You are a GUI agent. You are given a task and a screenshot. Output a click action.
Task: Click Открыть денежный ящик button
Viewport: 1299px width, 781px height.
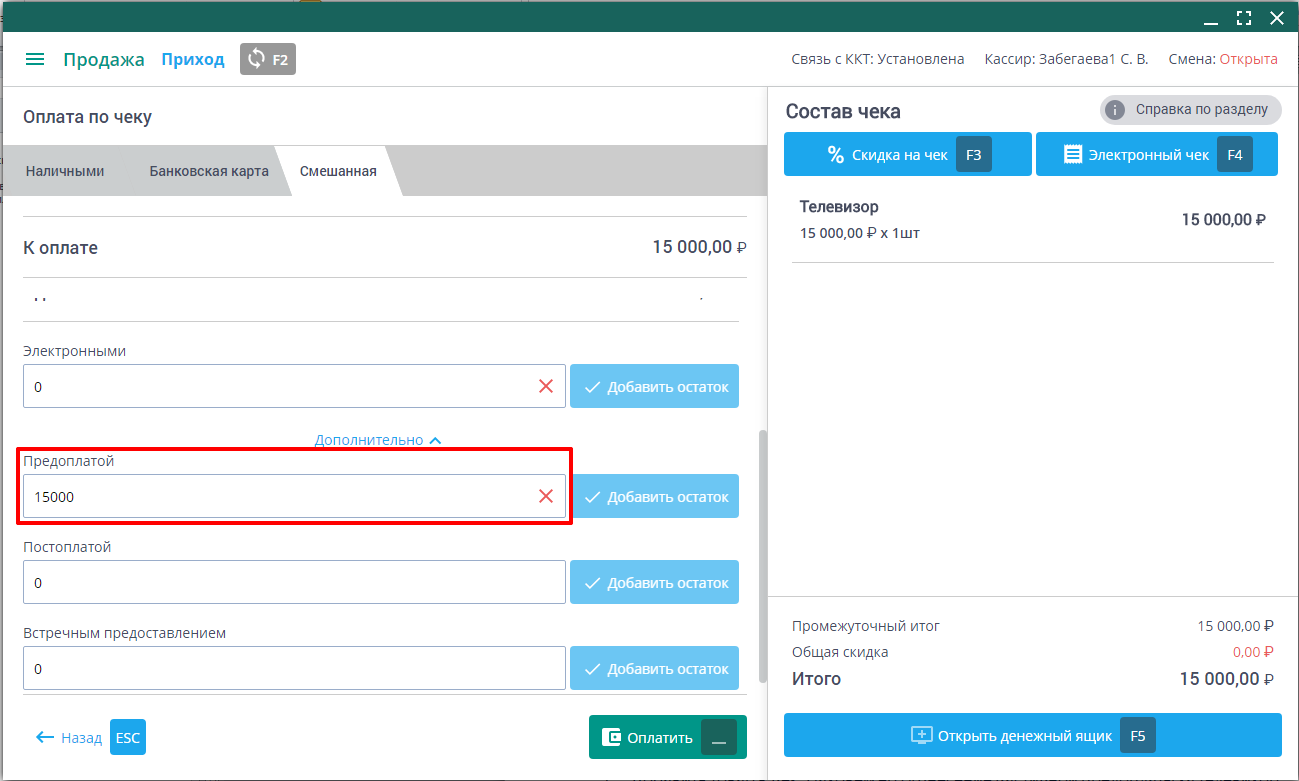(x=1032, y=735)
